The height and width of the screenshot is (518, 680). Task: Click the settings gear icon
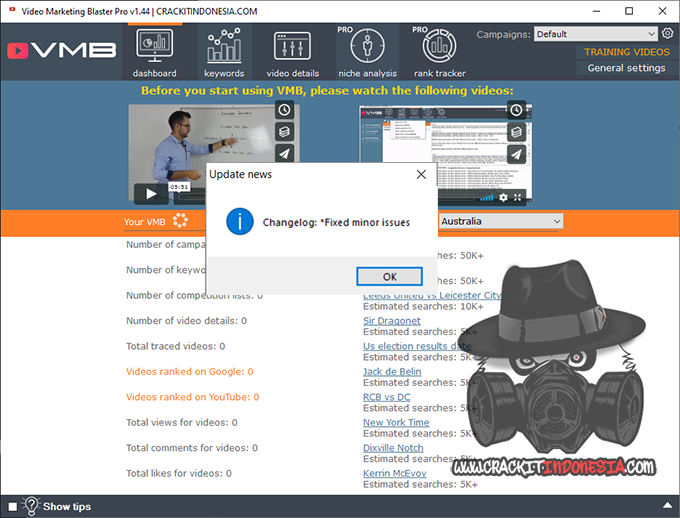tap(667, 33)
